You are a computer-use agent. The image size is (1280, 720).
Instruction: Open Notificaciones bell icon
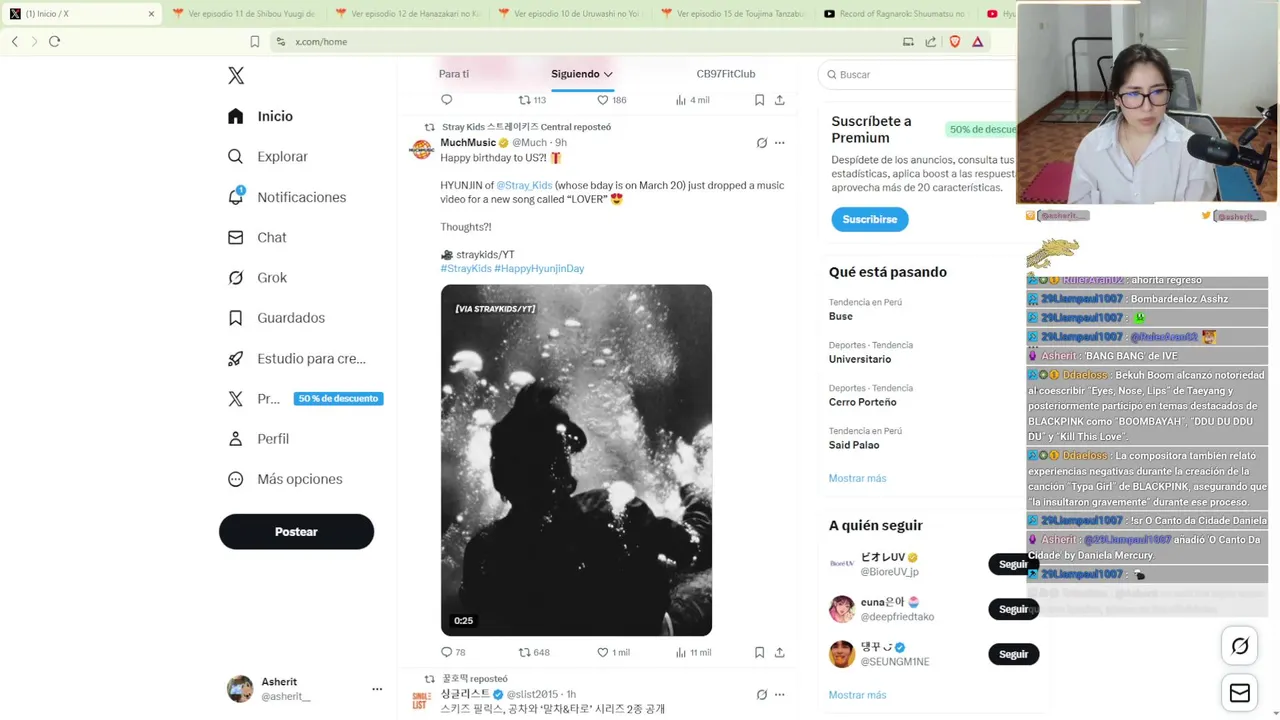pos(236,196)
